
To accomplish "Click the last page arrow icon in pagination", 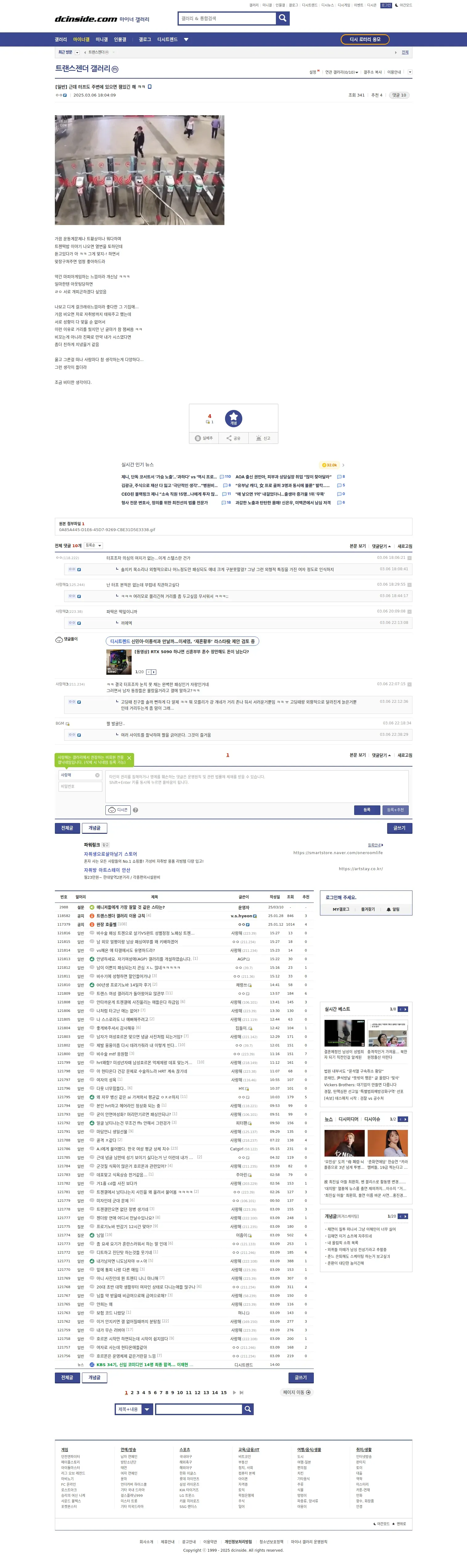I will (x=242, y=1392).
